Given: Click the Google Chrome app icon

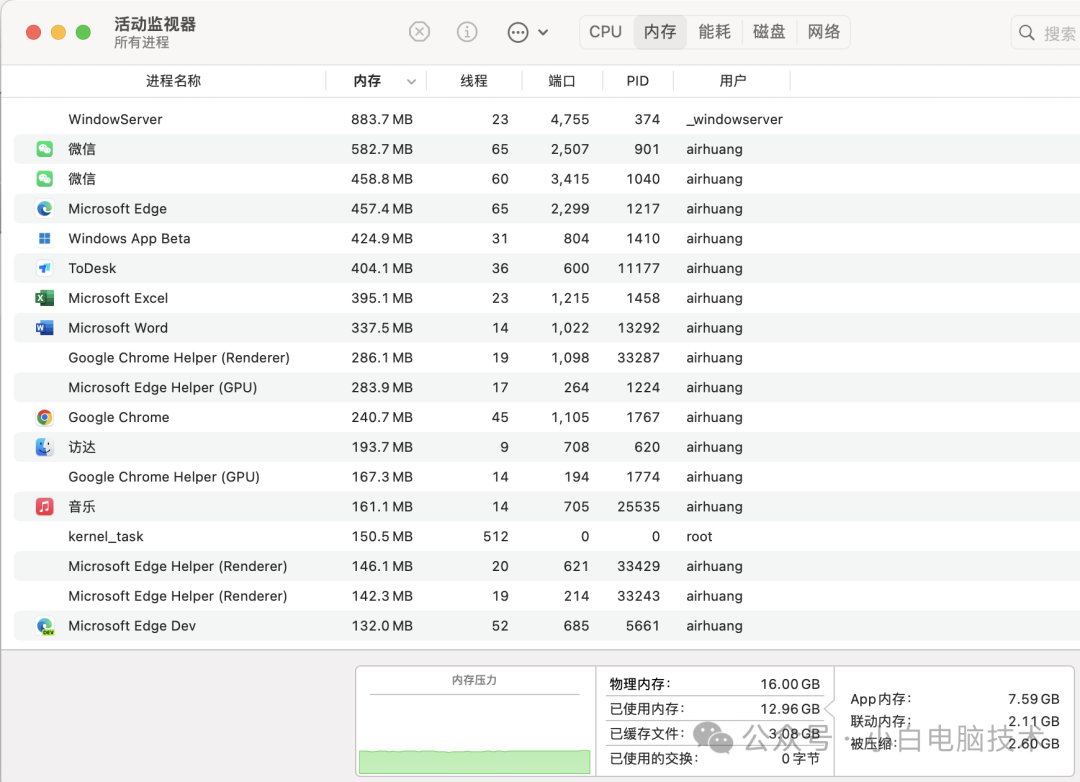Looking at the screenshot, I should tap(45, 418).
